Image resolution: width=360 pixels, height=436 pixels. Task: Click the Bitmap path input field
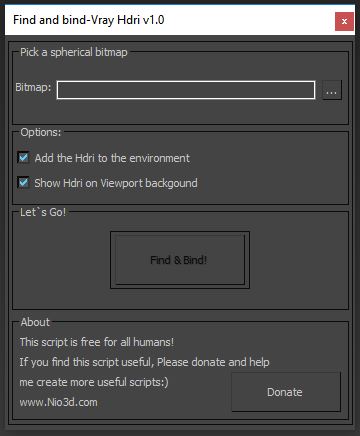(x=186, y=90)
